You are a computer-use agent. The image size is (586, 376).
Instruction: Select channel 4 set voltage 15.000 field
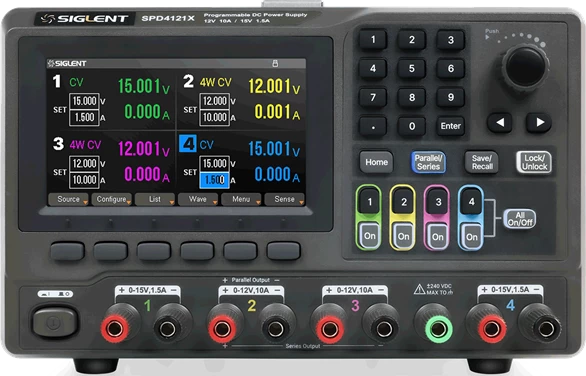click(215, 164)
